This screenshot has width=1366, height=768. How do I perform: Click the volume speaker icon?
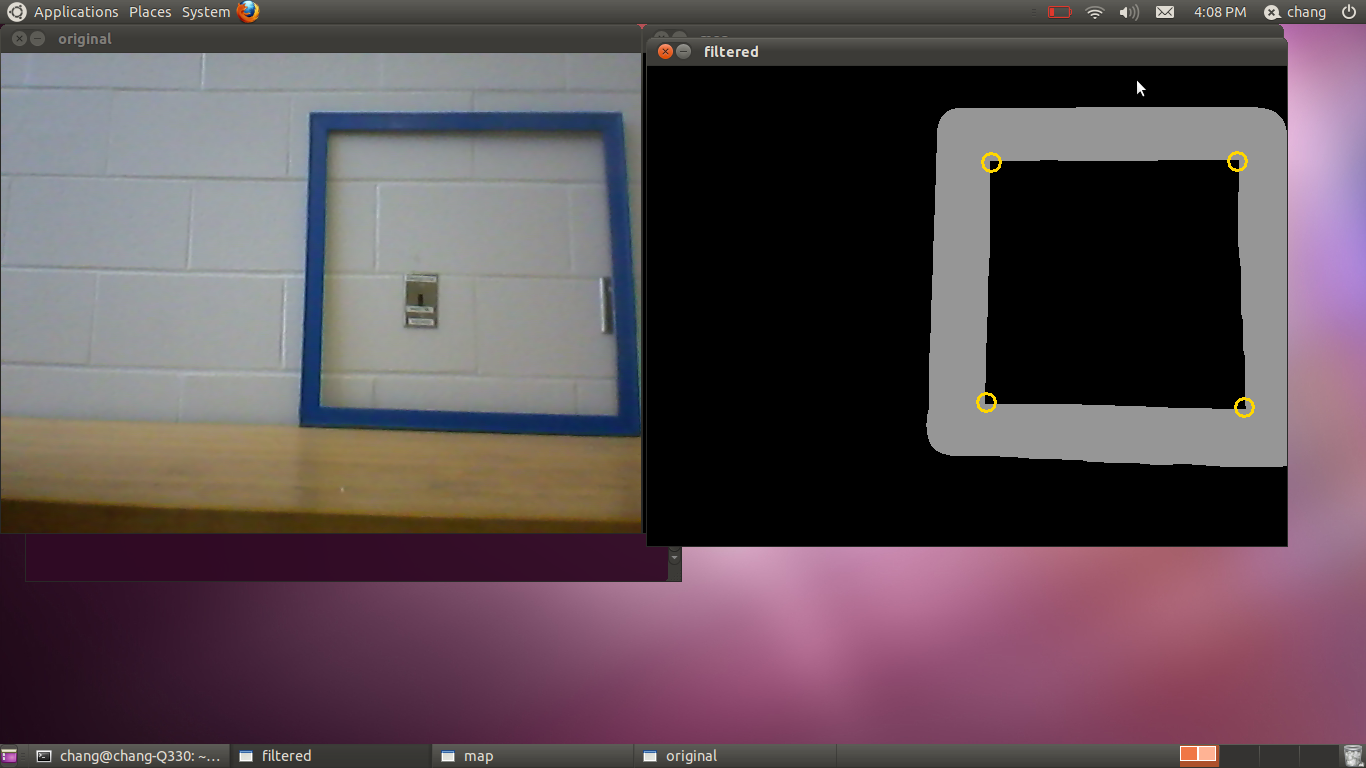1129,12
